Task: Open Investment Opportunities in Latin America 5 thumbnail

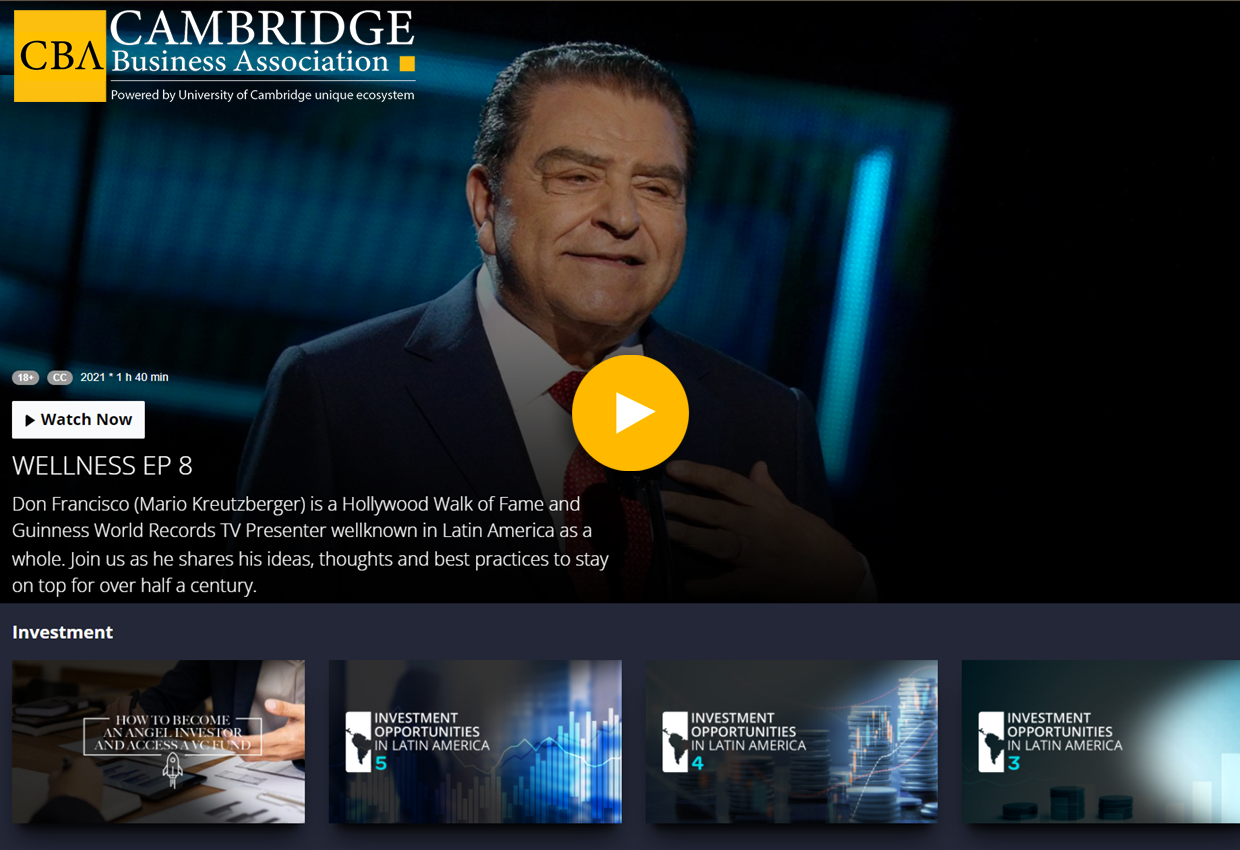Action: 475,741
